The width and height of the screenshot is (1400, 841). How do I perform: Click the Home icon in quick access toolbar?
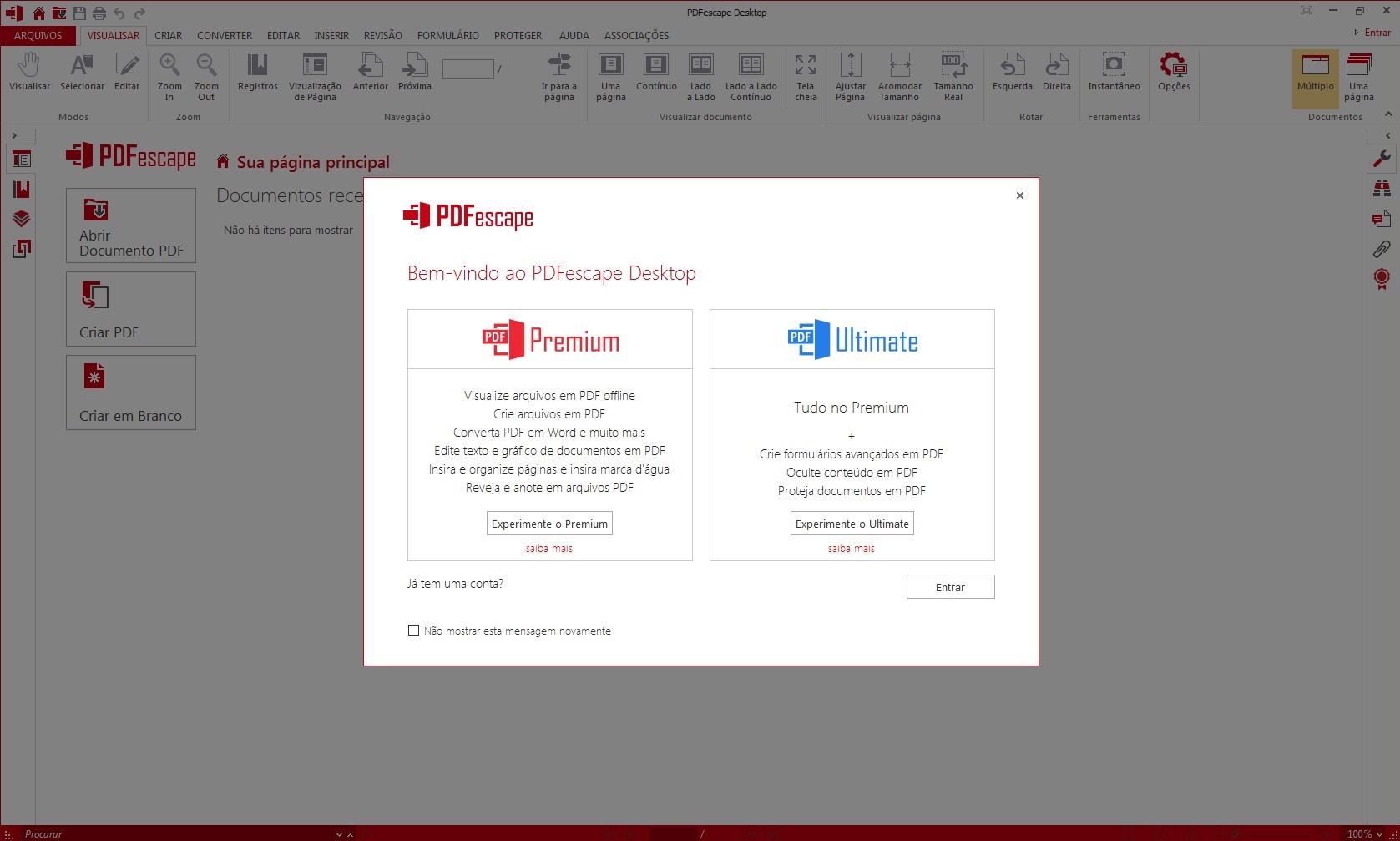click(38, 13)
